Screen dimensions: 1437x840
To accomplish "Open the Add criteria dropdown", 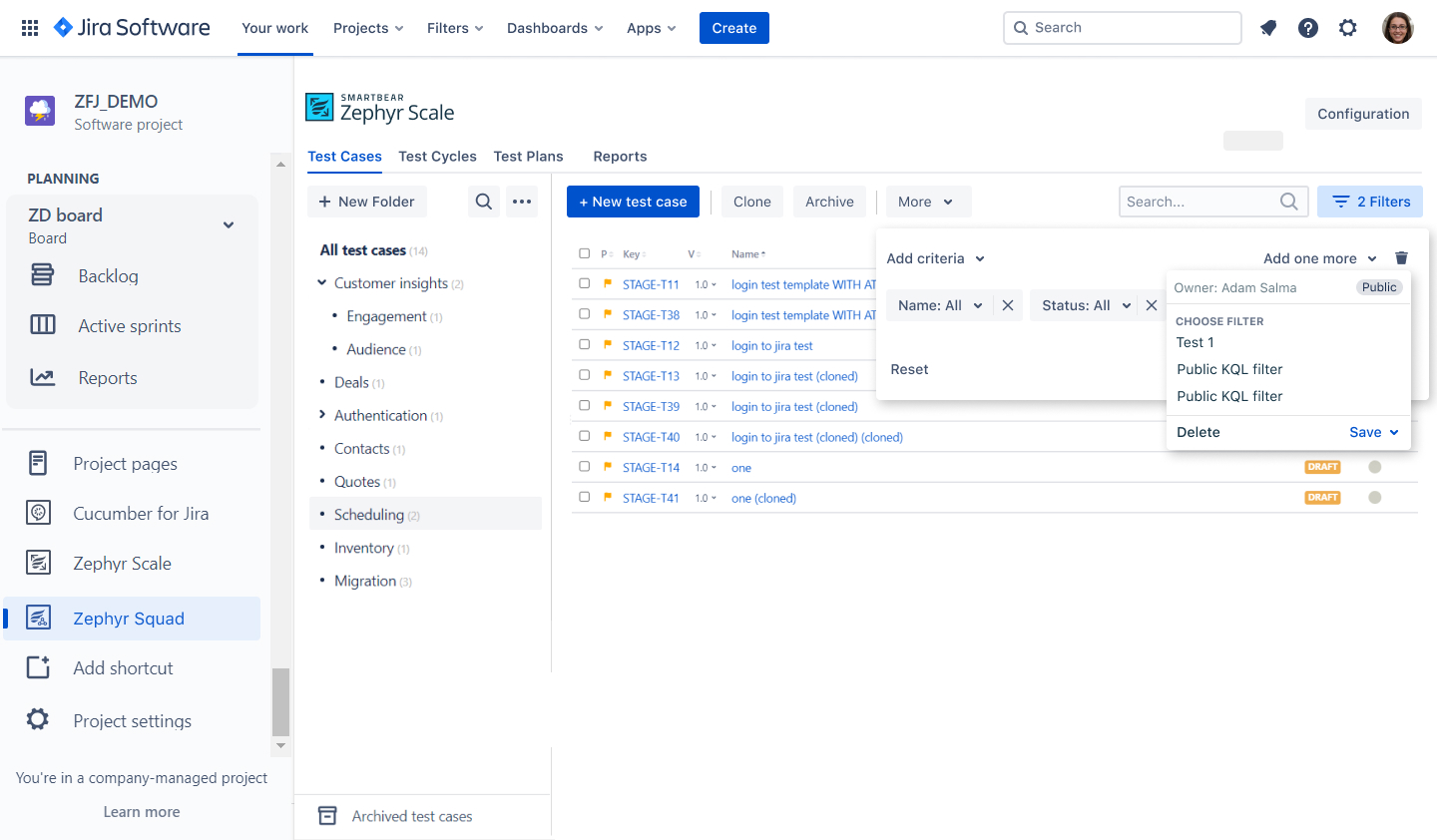I will pyautogui.click(x=936, y=258).
